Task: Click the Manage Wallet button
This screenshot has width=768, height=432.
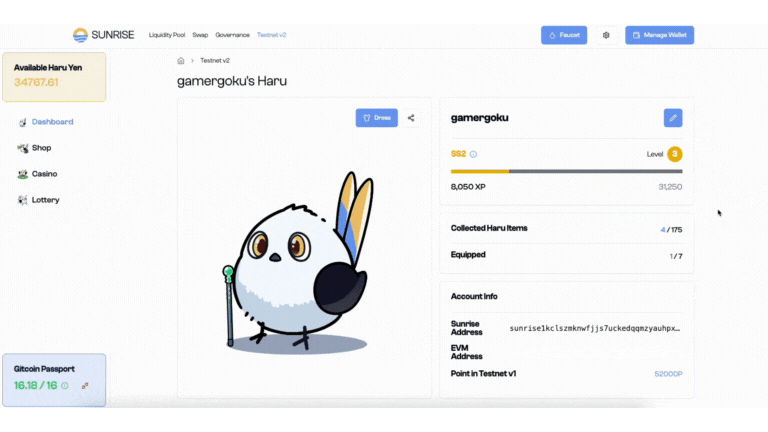Action: coord(659,35)
